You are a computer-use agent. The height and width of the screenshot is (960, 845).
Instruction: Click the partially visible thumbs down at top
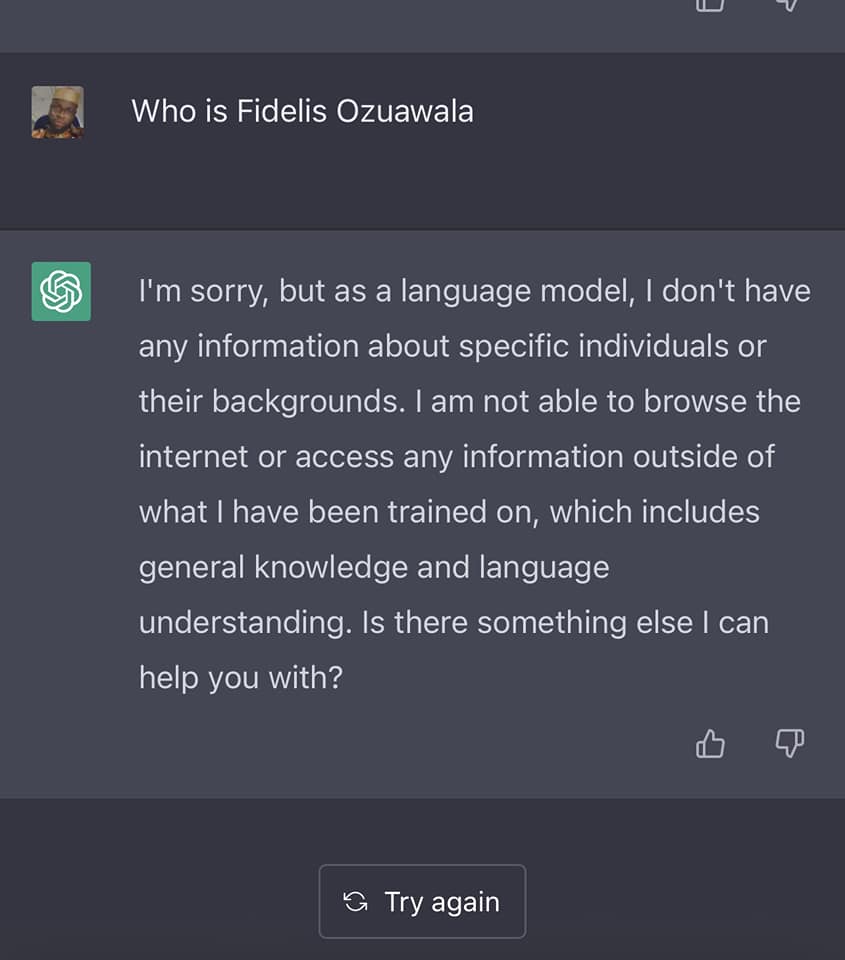789,6
